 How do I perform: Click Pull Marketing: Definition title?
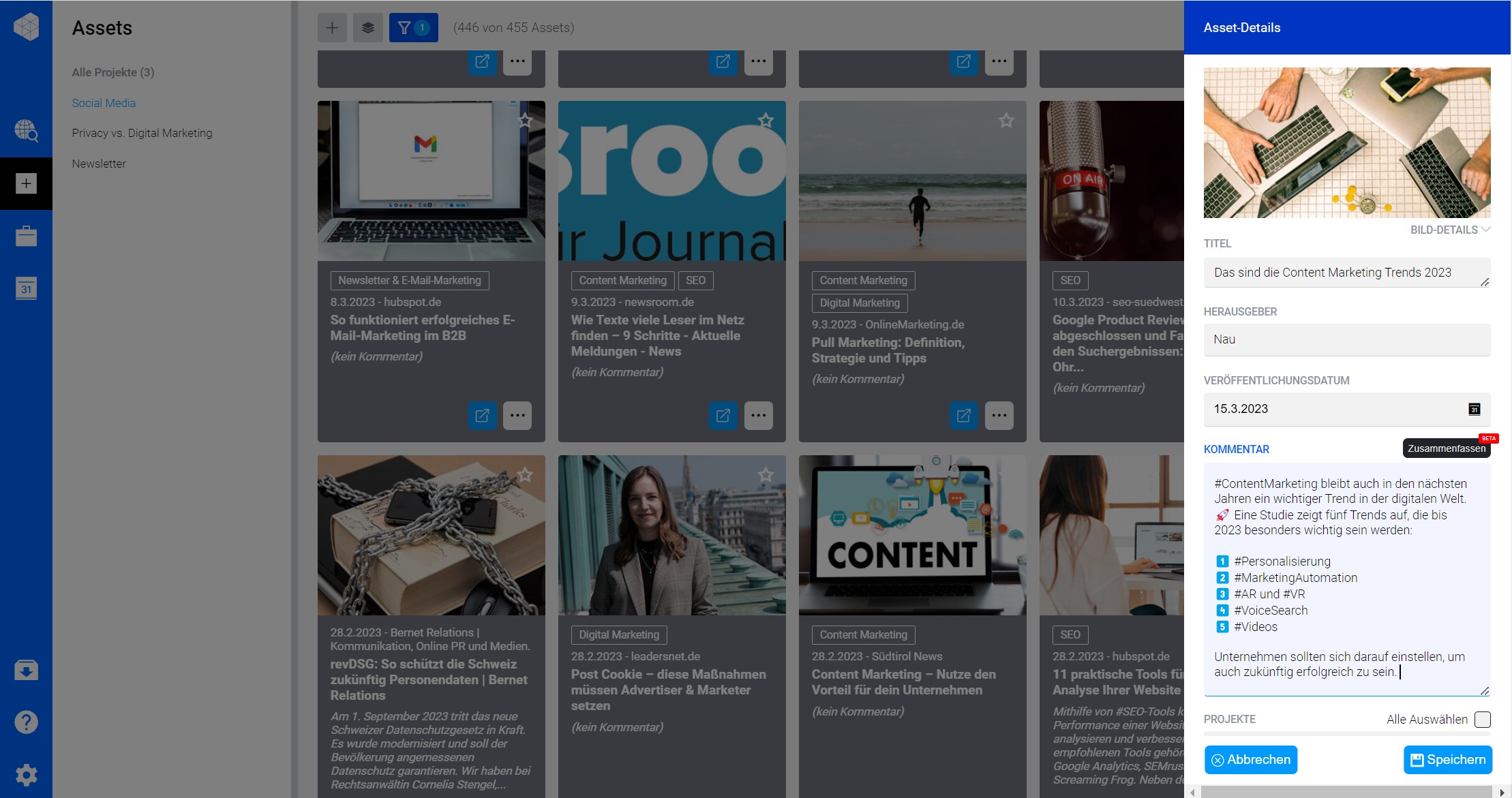[888, 350]
